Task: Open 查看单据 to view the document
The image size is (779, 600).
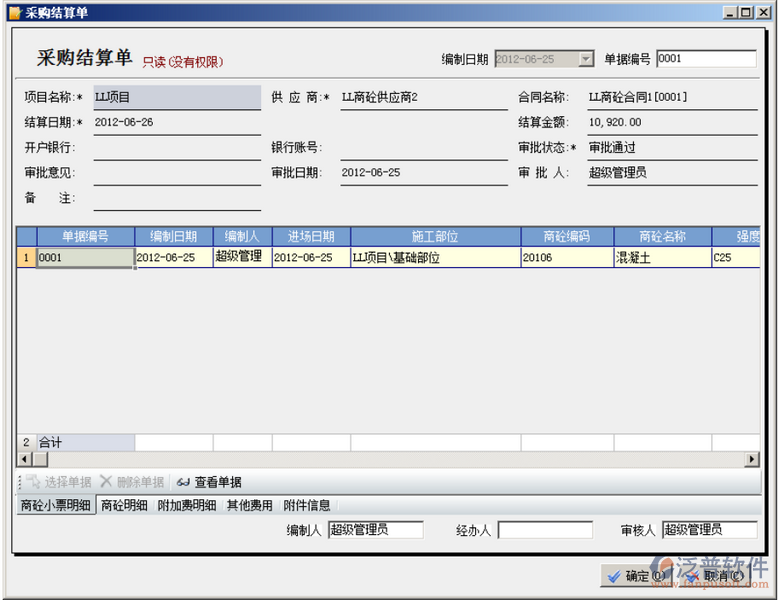Action: 209,482
